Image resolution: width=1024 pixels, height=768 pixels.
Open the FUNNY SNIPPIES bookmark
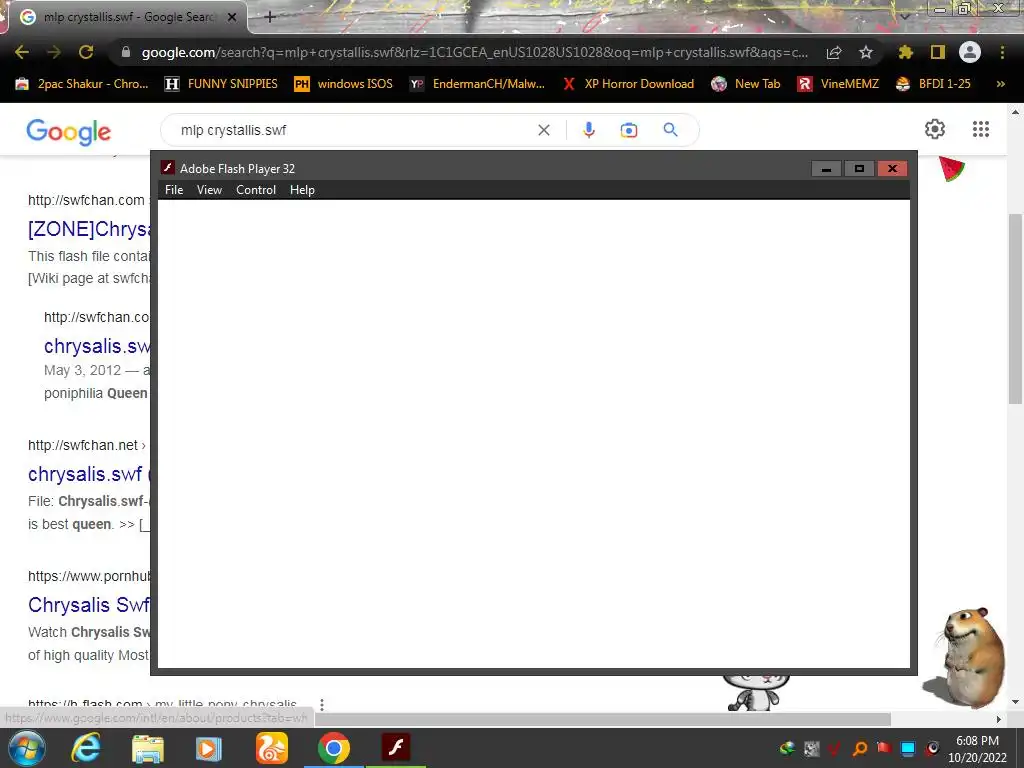(x=221, y=84)
